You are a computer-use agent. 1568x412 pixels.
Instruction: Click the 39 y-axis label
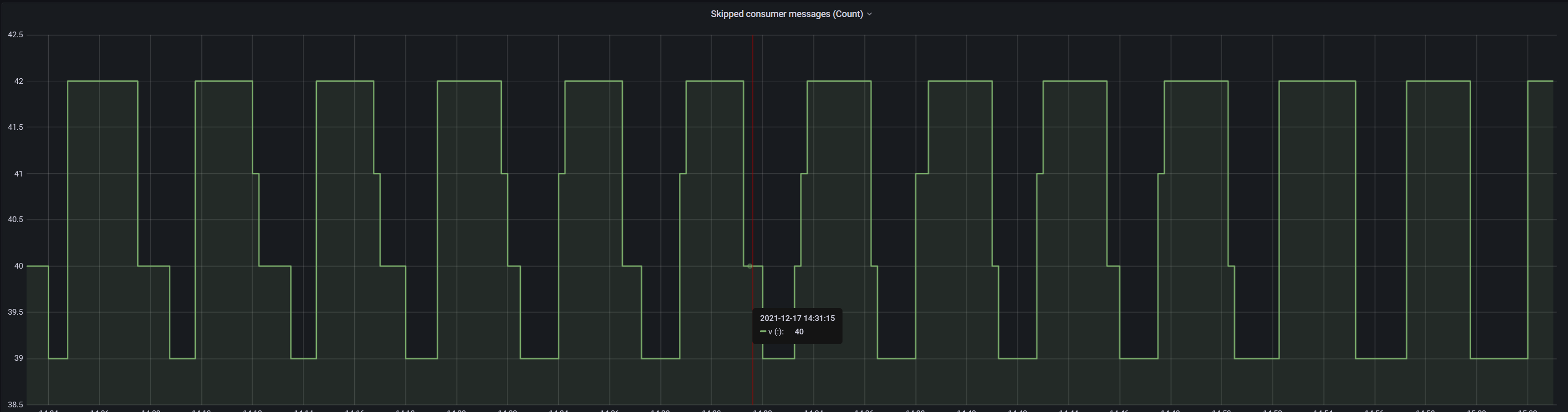[x=19, y=358]
